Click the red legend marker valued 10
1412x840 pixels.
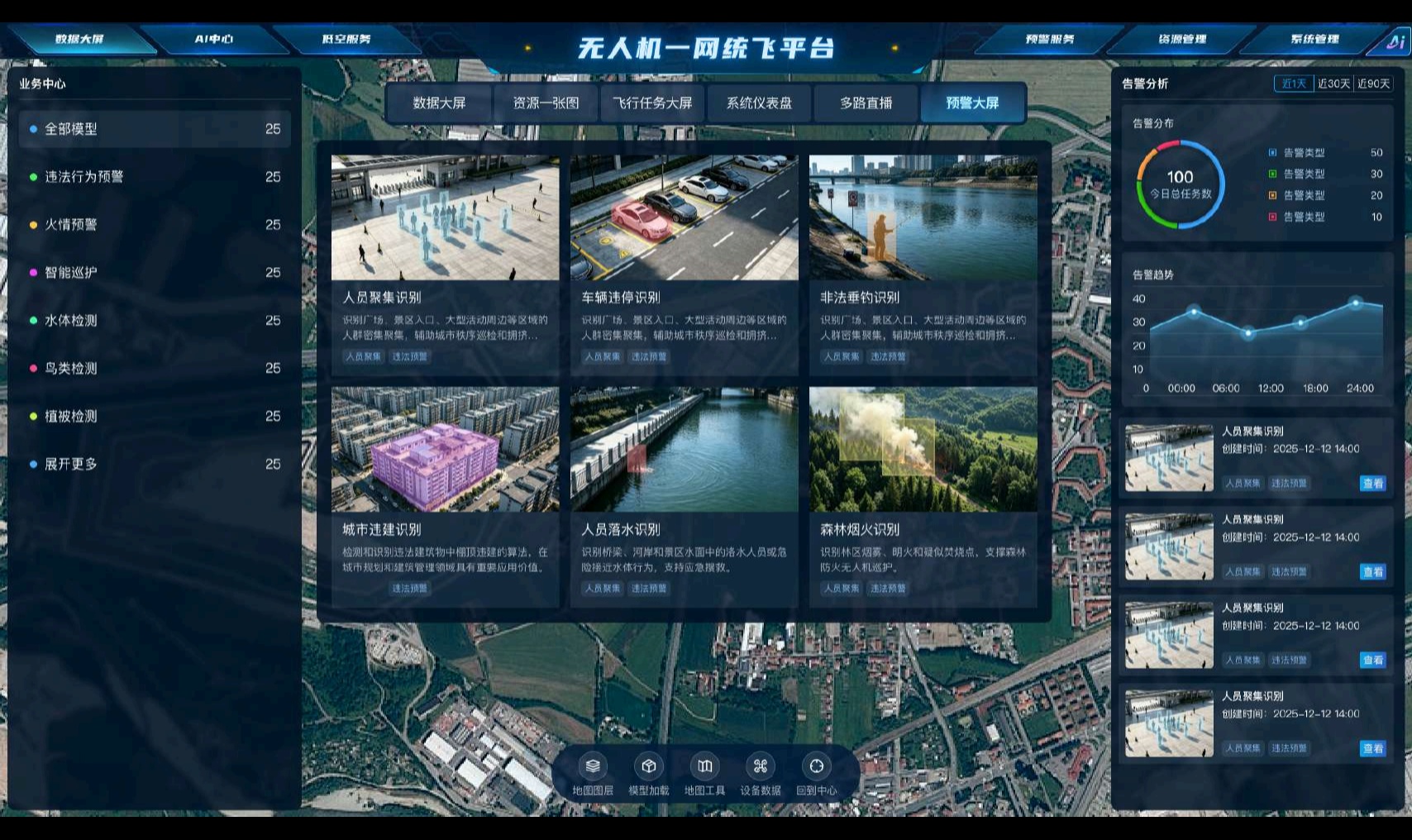click(x=1272, y=217)
